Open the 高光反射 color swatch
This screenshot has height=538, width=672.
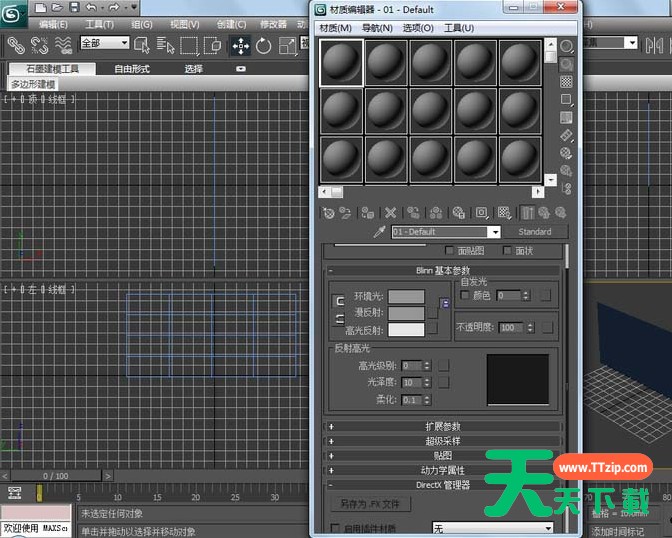tap(406, 330)
